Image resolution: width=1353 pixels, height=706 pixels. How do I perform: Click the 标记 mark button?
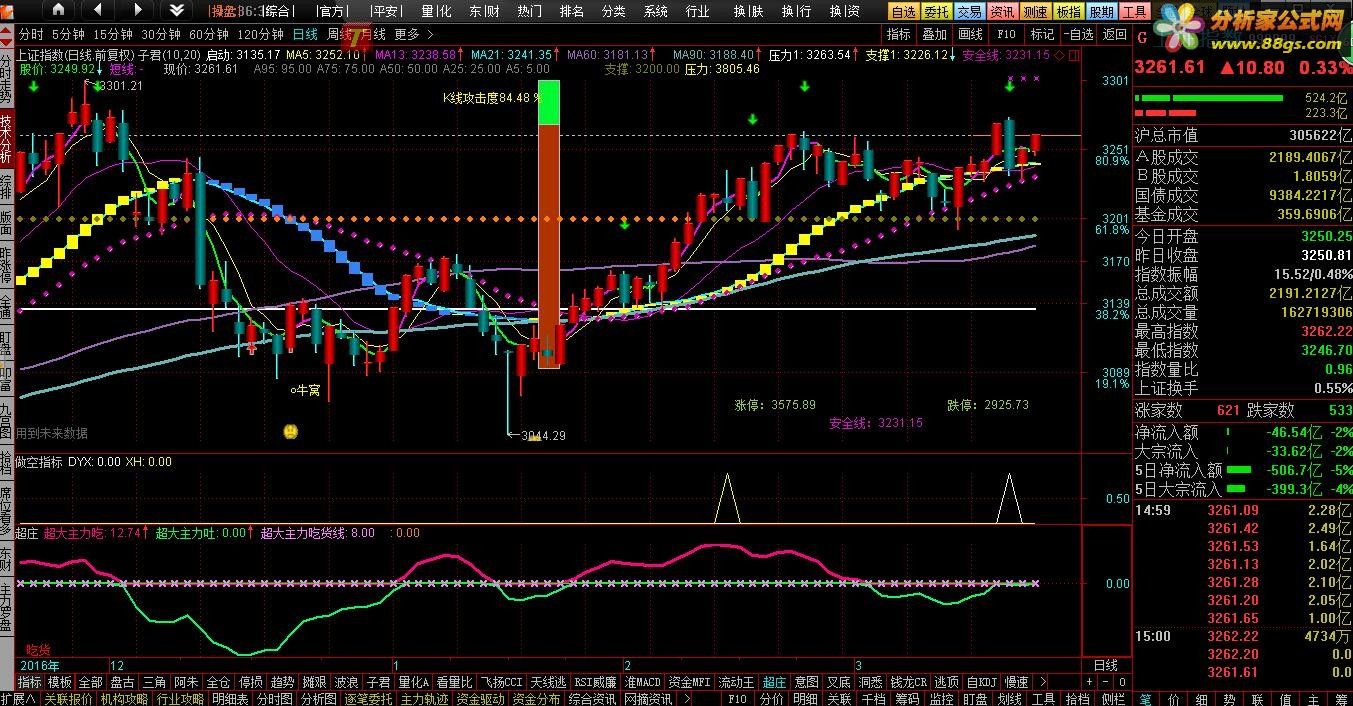click(x=1042, y=34)
